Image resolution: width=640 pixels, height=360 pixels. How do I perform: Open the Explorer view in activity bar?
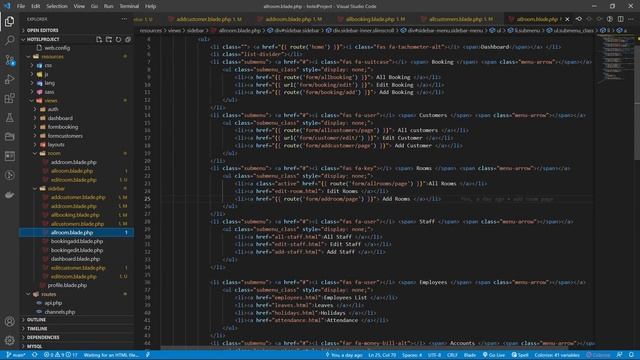tap(9, 21)
